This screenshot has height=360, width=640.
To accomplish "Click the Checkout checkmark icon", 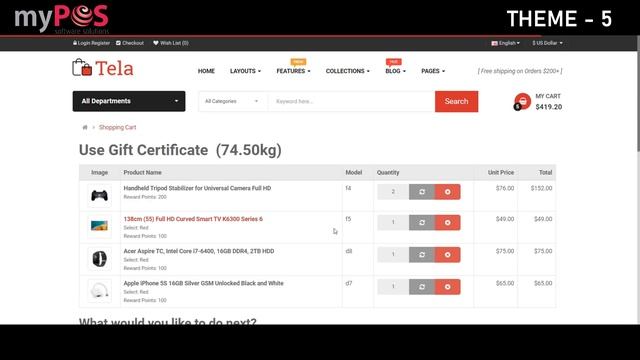I will pyautogui.click(x=118, y=43).
